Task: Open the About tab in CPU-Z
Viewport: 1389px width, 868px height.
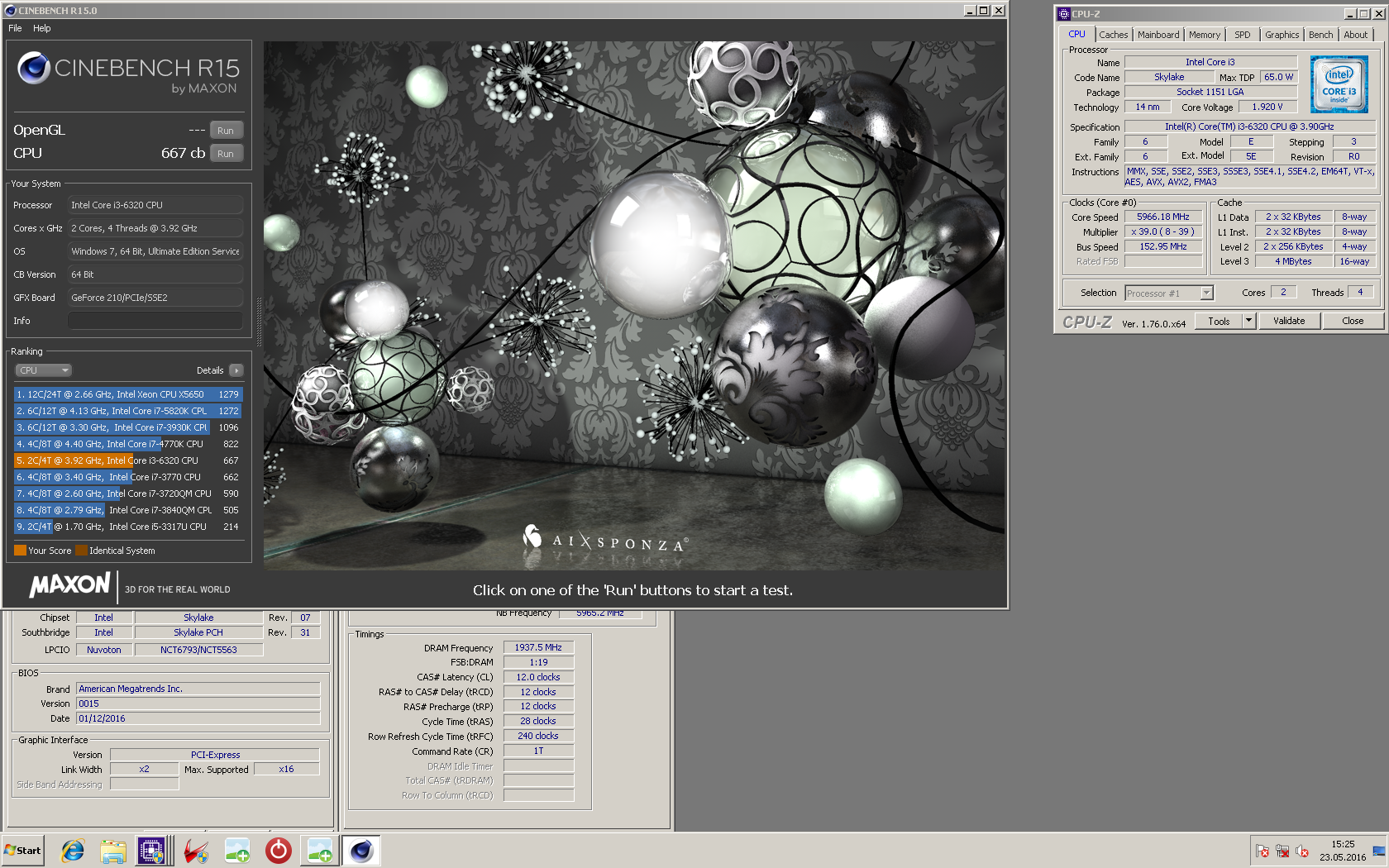Action: [x=1355, y=35]
